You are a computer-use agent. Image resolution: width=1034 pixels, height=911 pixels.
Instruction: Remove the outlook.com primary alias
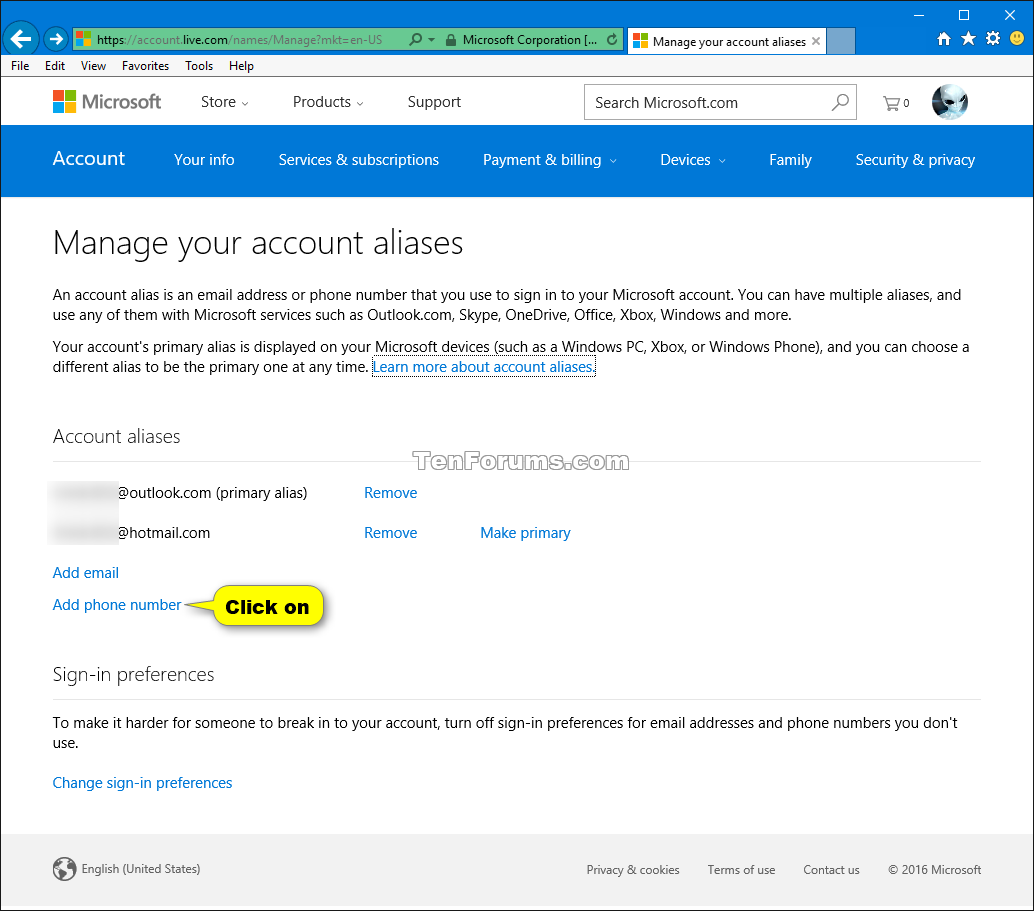[x=390, y=493]
